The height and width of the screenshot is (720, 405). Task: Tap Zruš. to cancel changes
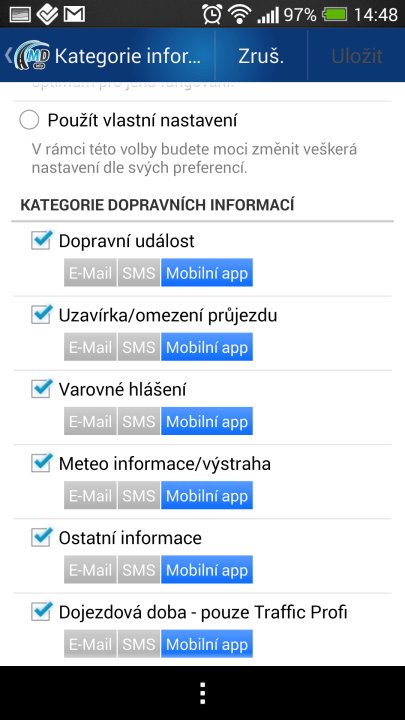point(261,56)
